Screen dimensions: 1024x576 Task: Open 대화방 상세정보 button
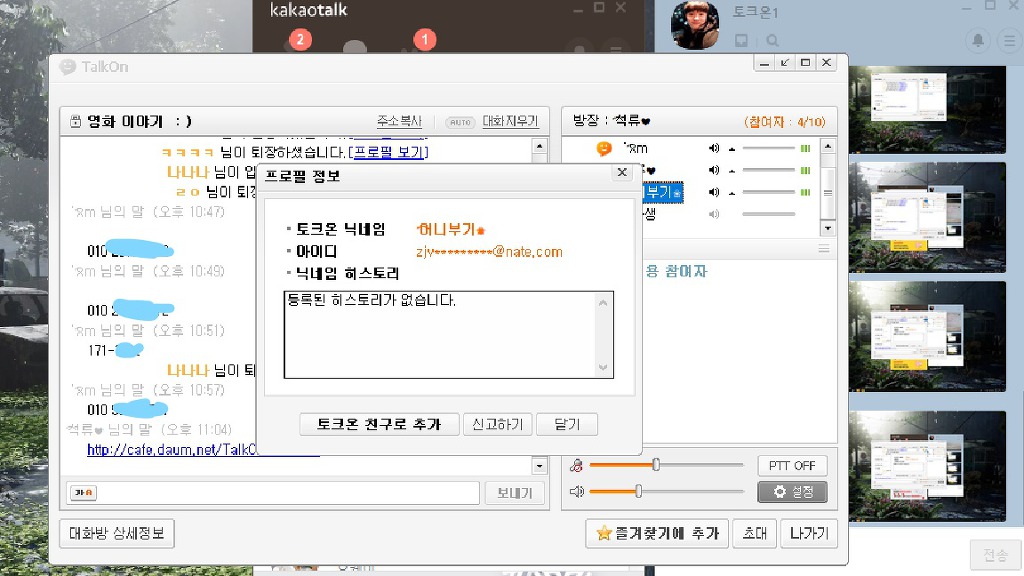coord(117,534)
